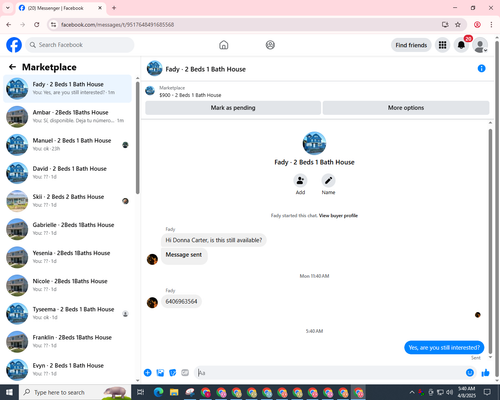Click the chat messages scrollbar
500x400 pixels.
(490, 240)
